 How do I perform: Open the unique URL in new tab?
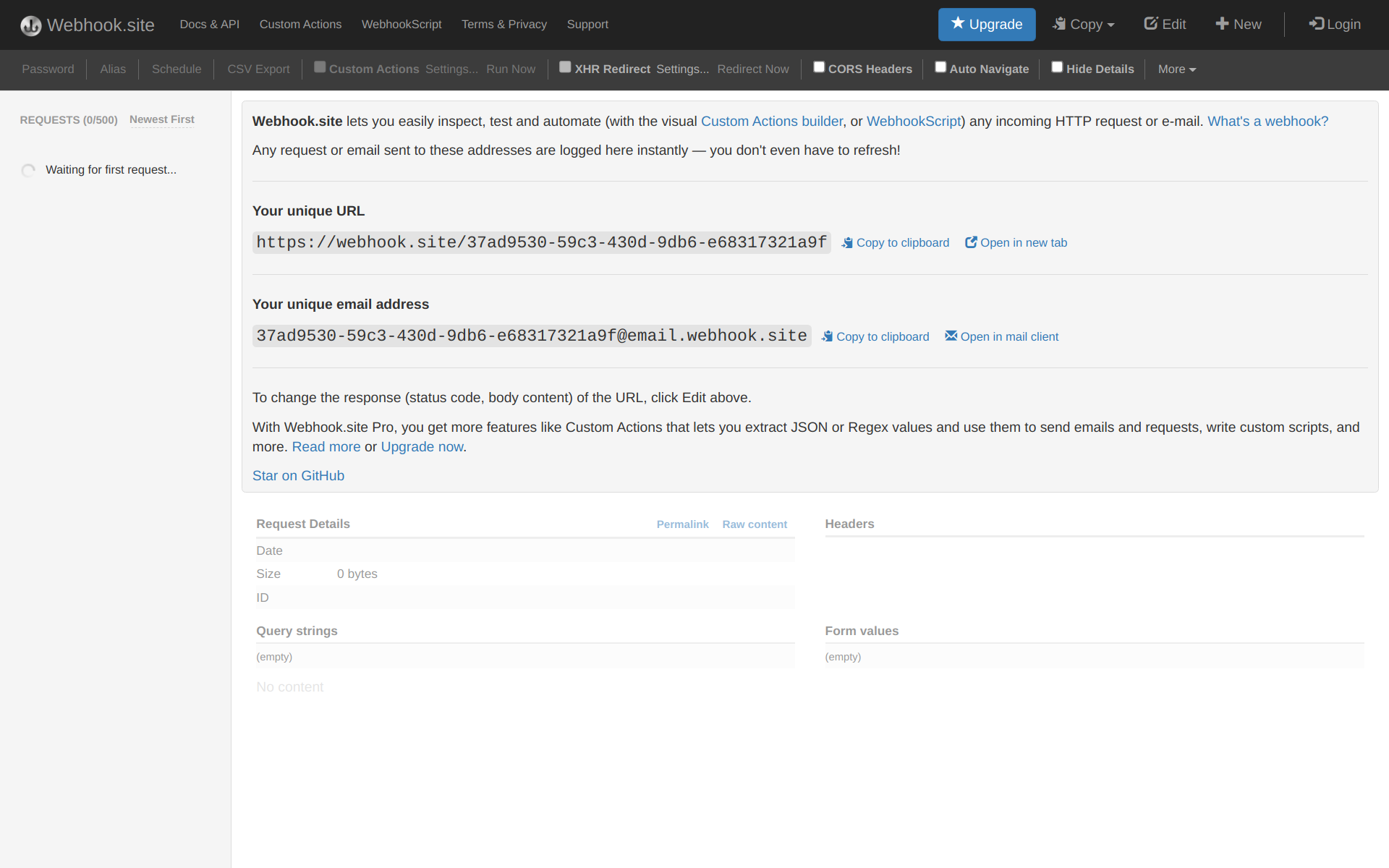[1016, 243]
